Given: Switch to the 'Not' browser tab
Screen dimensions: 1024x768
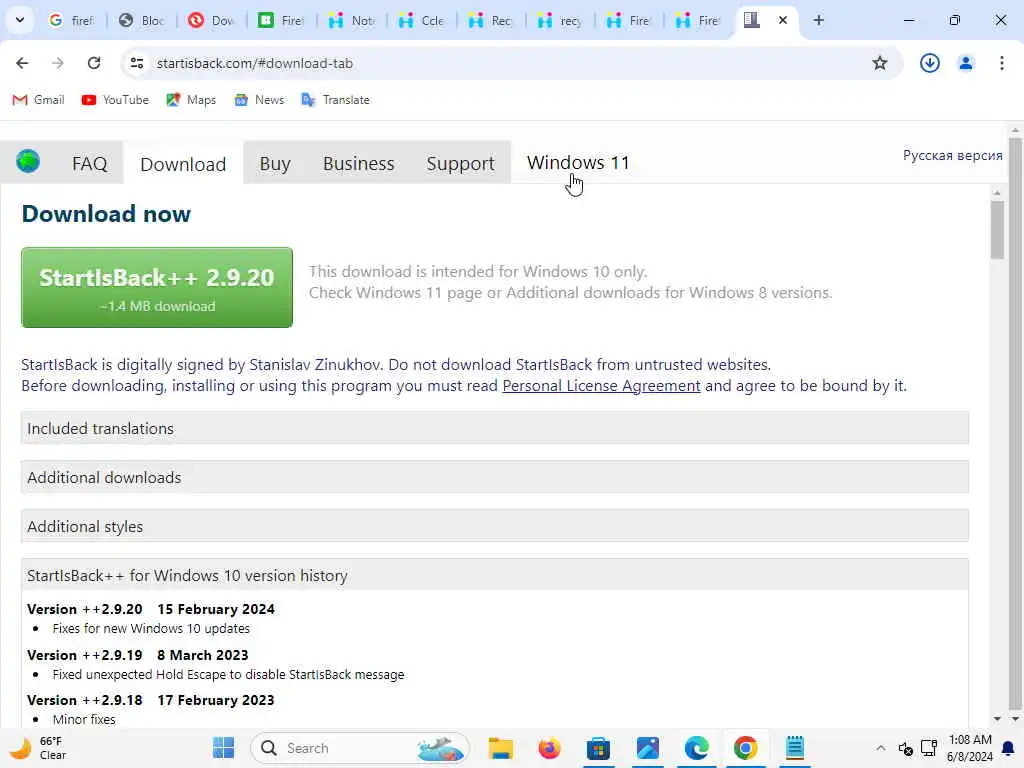Looking at the screenshot, I should point(351,20).
